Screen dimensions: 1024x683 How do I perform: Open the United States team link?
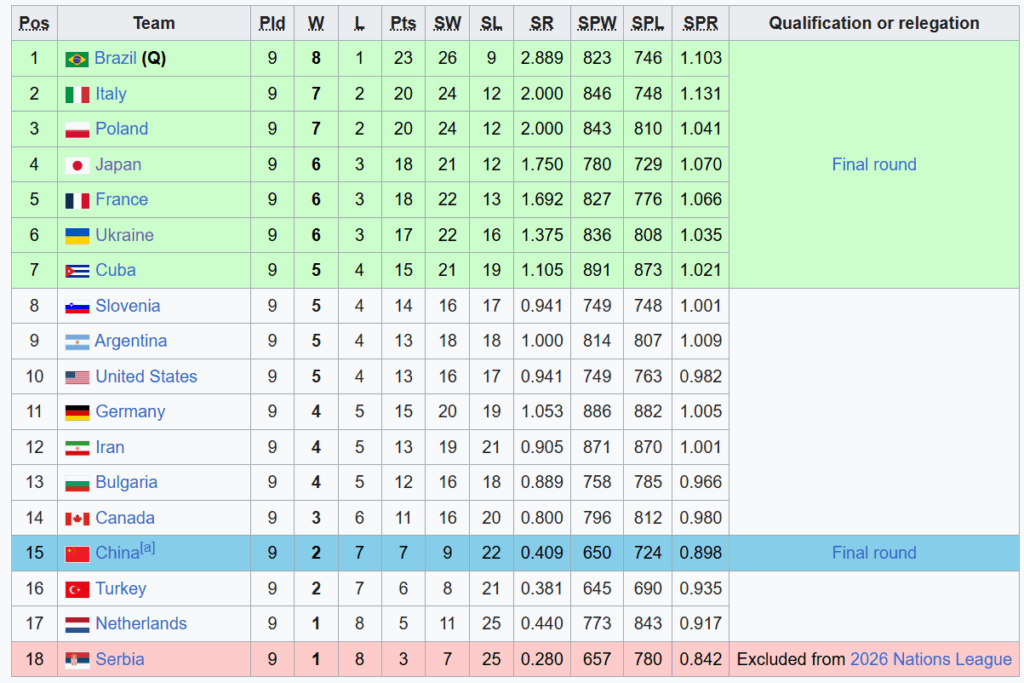tap(146, 376)
